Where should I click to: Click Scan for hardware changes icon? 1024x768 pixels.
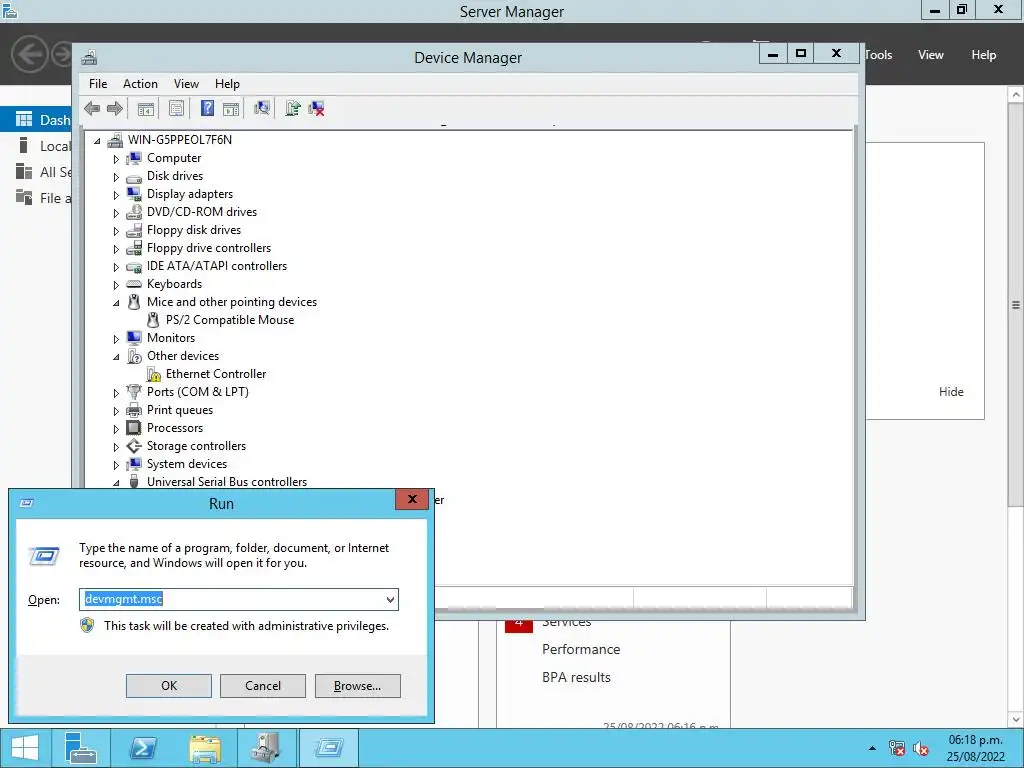tap(262, 108)
